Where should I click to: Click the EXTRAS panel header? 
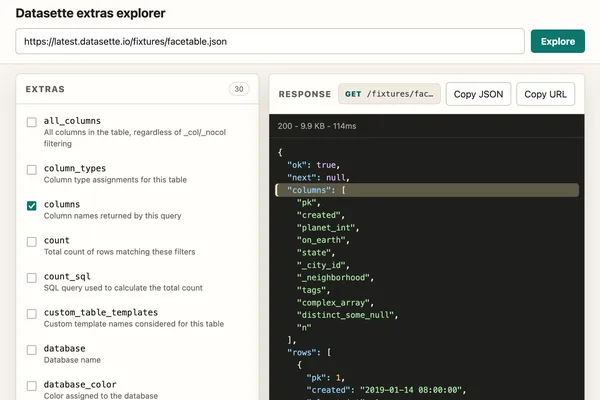click(45, 89)
